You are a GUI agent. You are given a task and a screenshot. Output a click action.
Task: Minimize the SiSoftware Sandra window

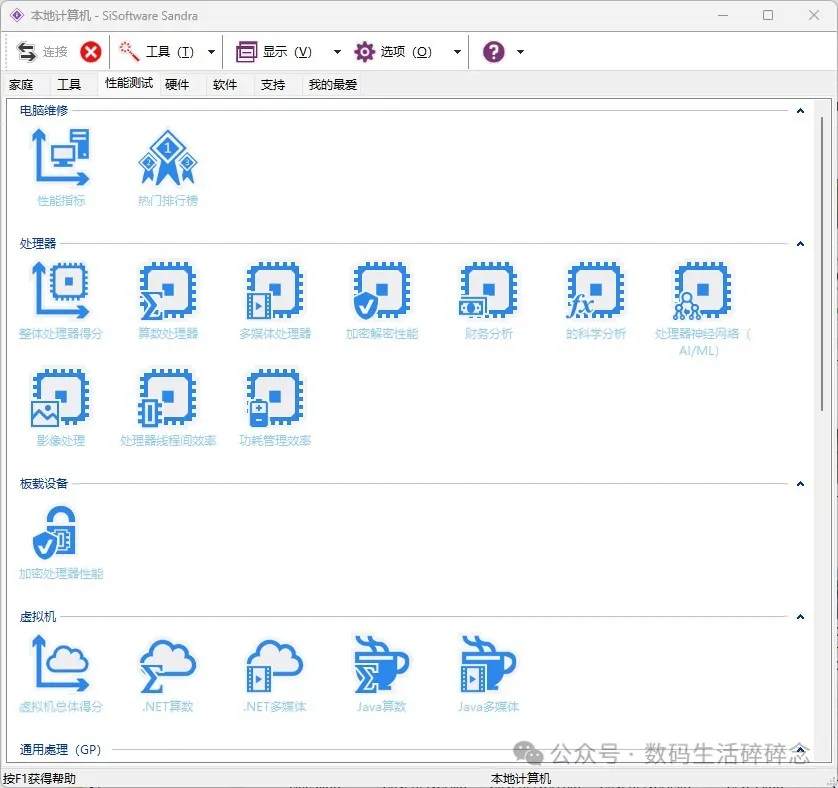[723, 16]
